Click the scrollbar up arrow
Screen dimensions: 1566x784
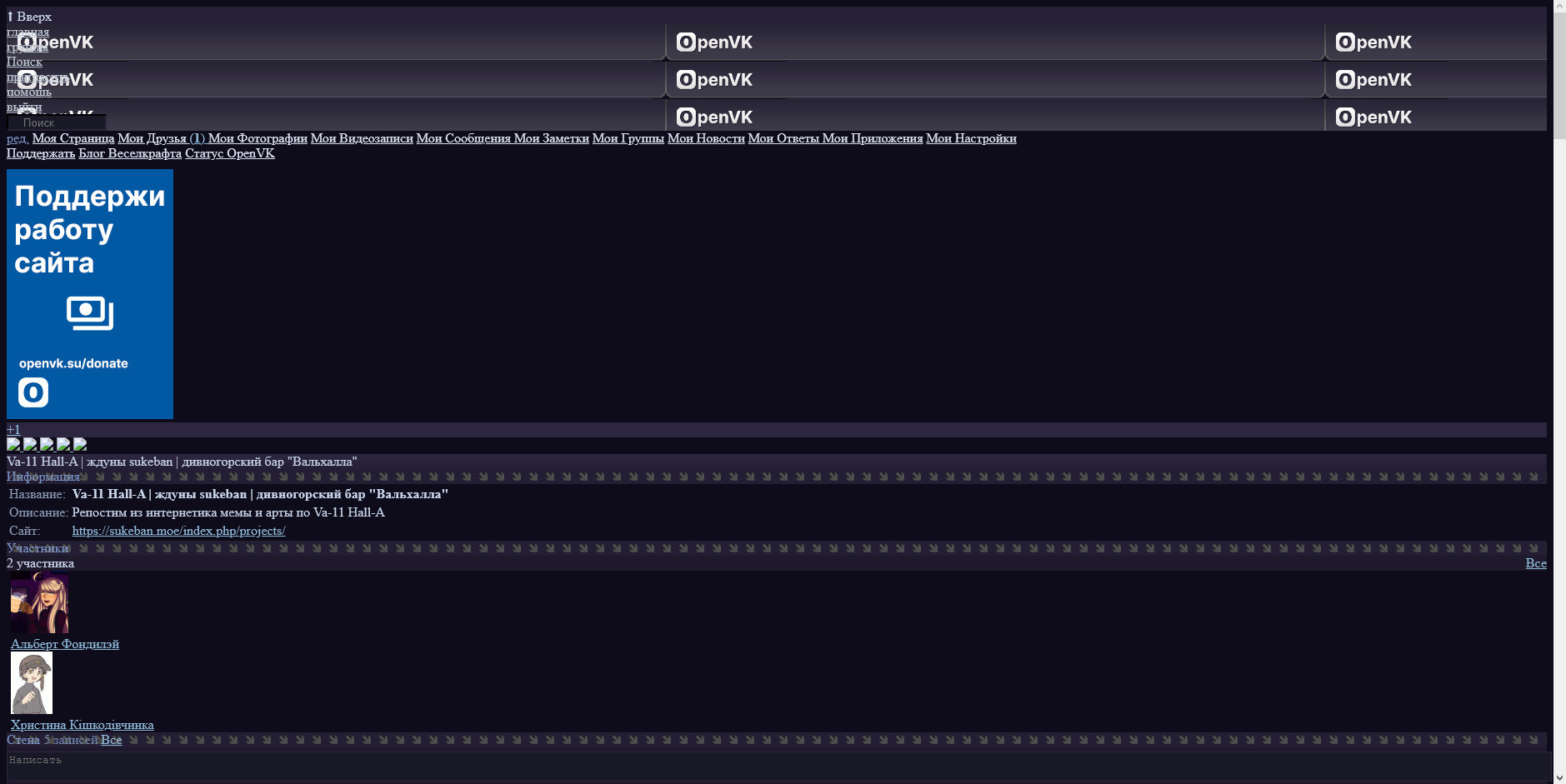pos(1559,7)
